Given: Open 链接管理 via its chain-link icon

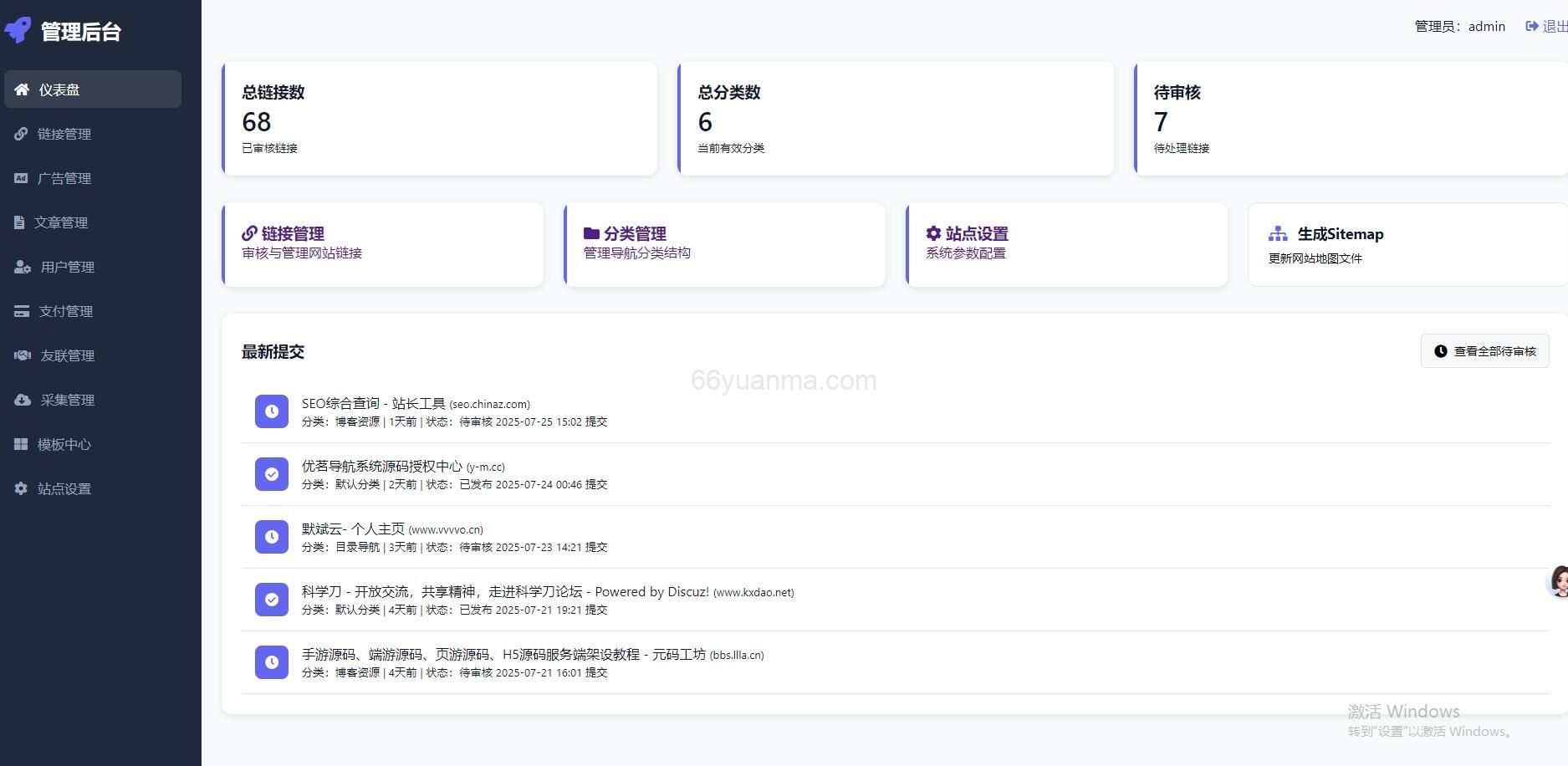Looking at the screenshot, I should (x=20, y=133).
